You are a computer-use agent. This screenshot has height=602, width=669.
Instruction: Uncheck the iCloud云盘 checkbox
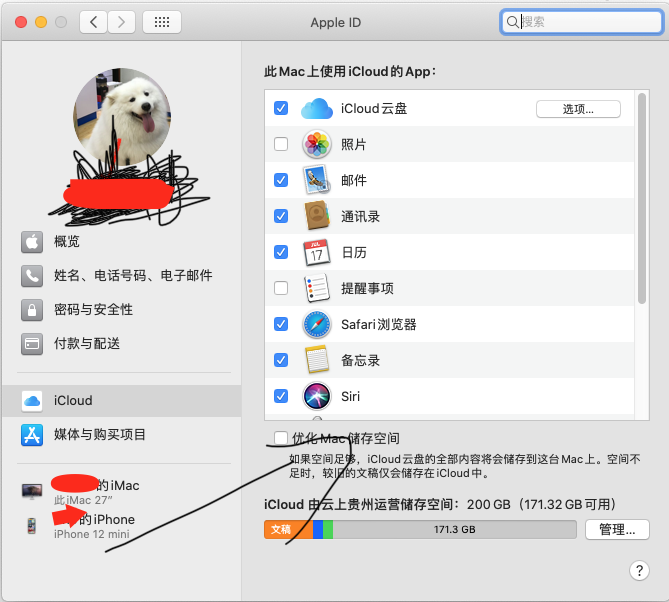[281, 108]
